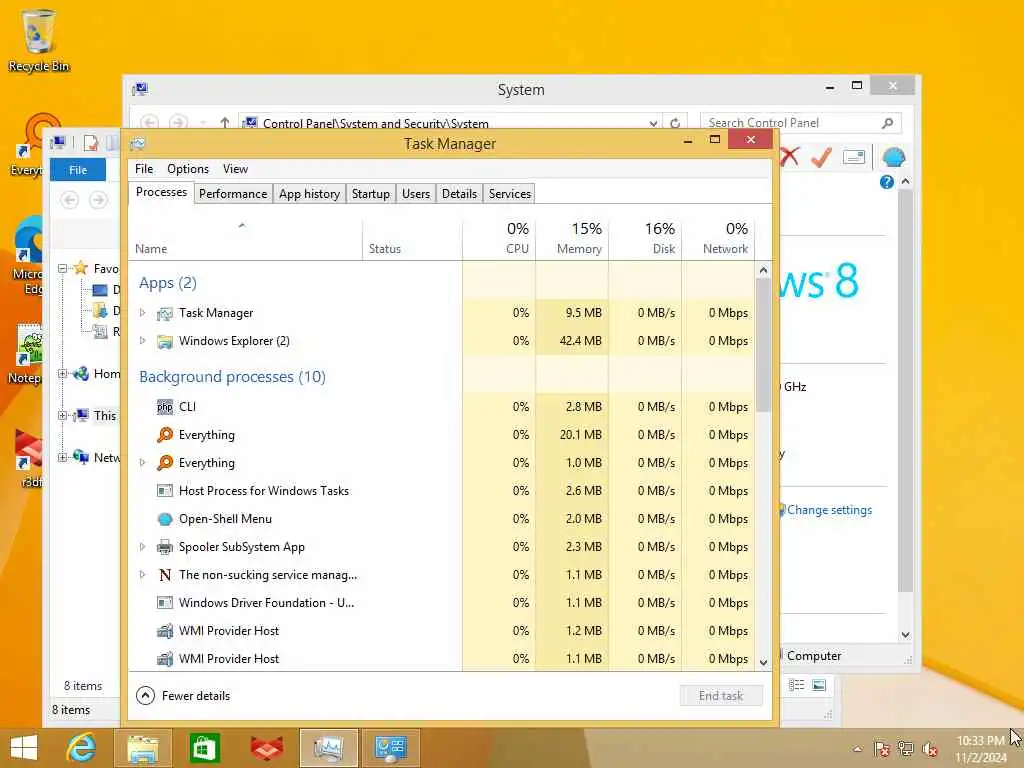The image size is (1024, 768).
Task: Click the NSSM letter N icon
Action: click(165, 575)
